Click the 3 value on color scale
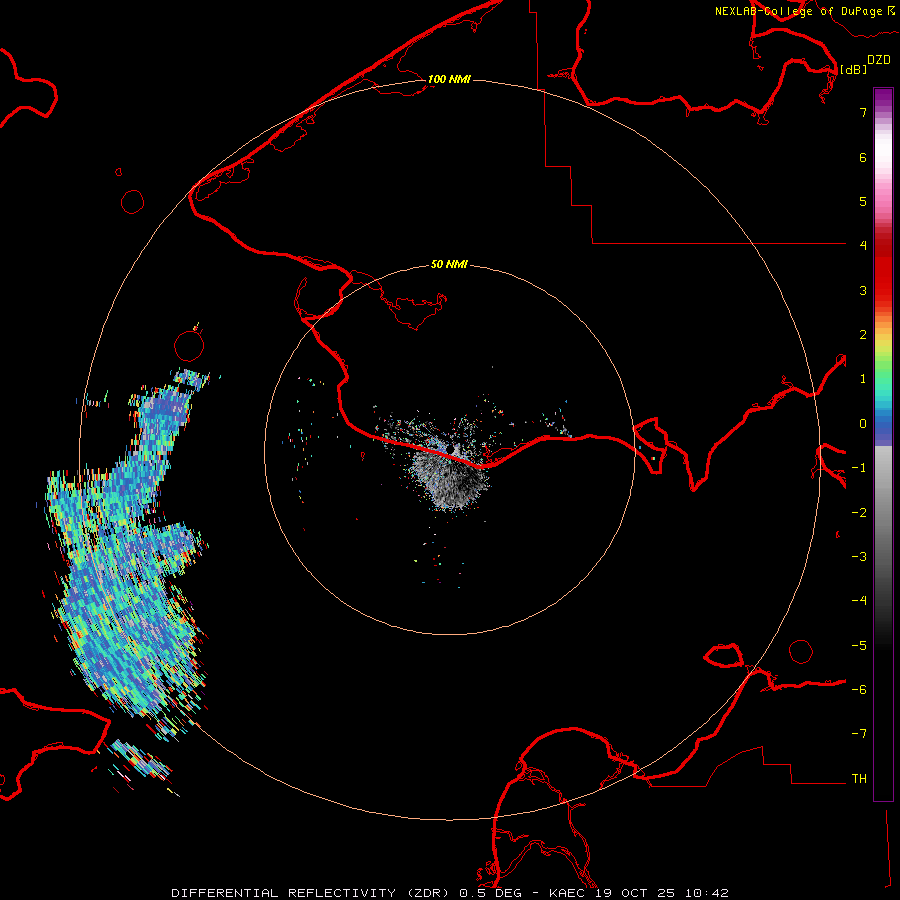900x900 pixels. click(863, 290)
